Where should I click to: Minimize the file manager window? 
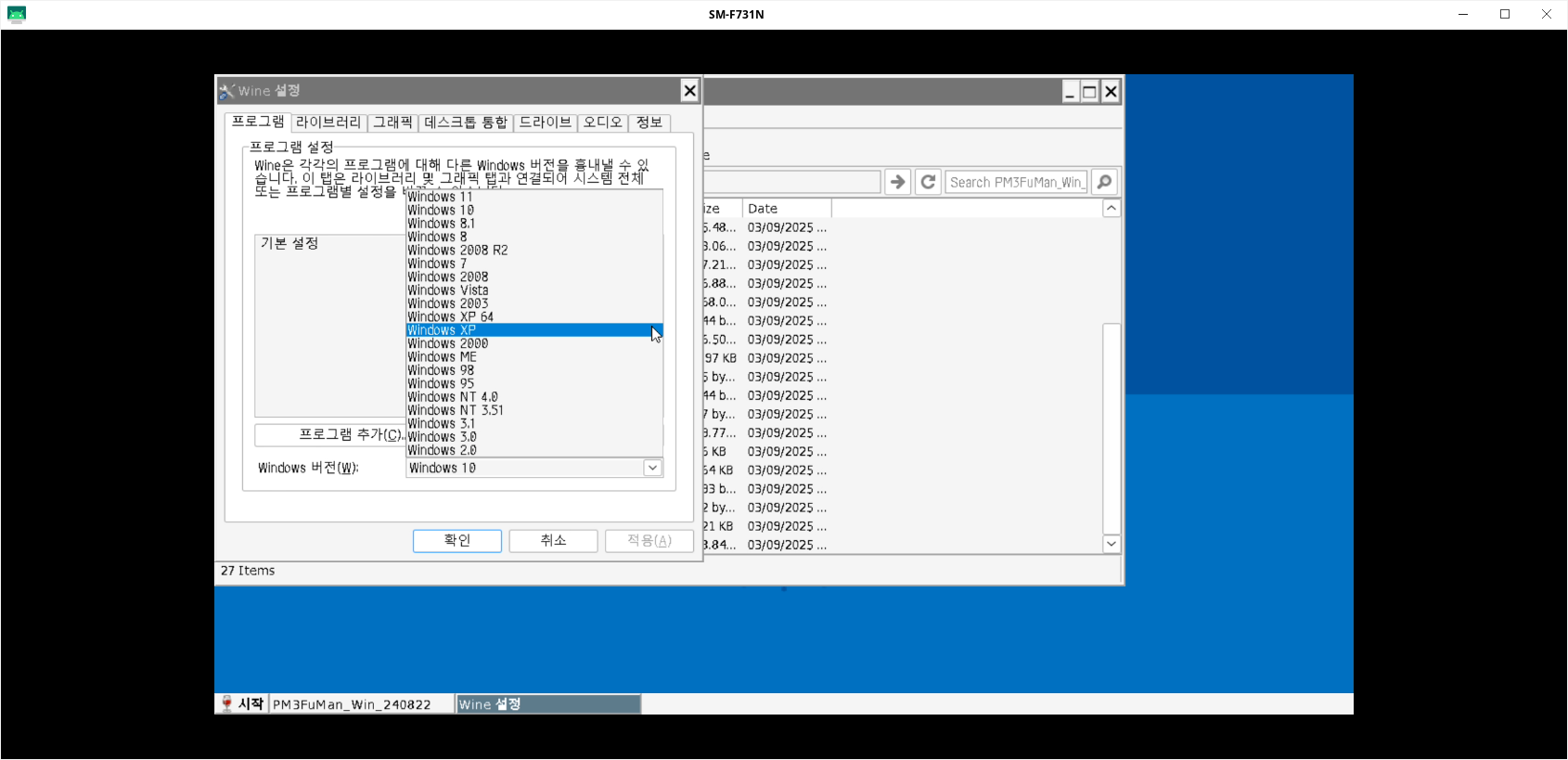[1070, 91]
